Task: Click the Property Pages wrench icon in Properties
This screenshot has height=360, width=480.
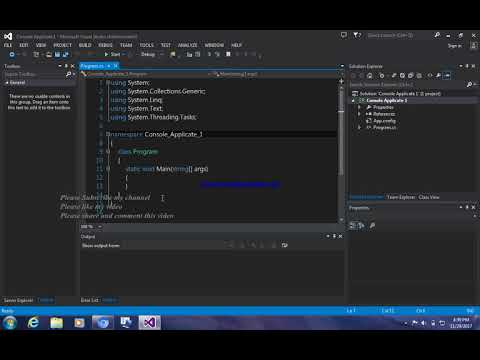Action: (x=372, y=226)
